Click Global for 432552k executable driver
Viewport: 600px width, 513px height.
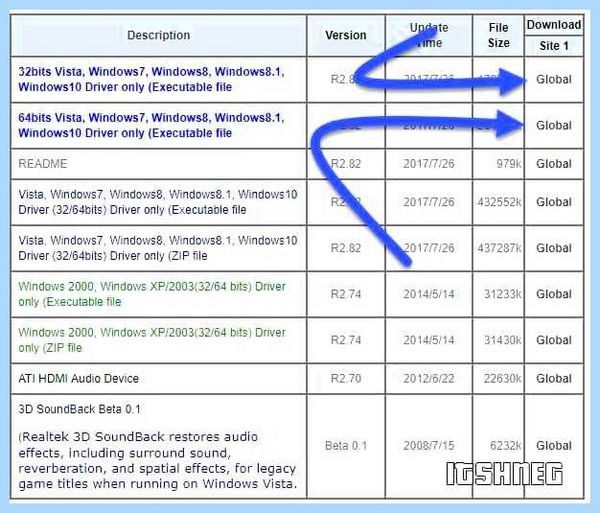click(x=554, y=202)
